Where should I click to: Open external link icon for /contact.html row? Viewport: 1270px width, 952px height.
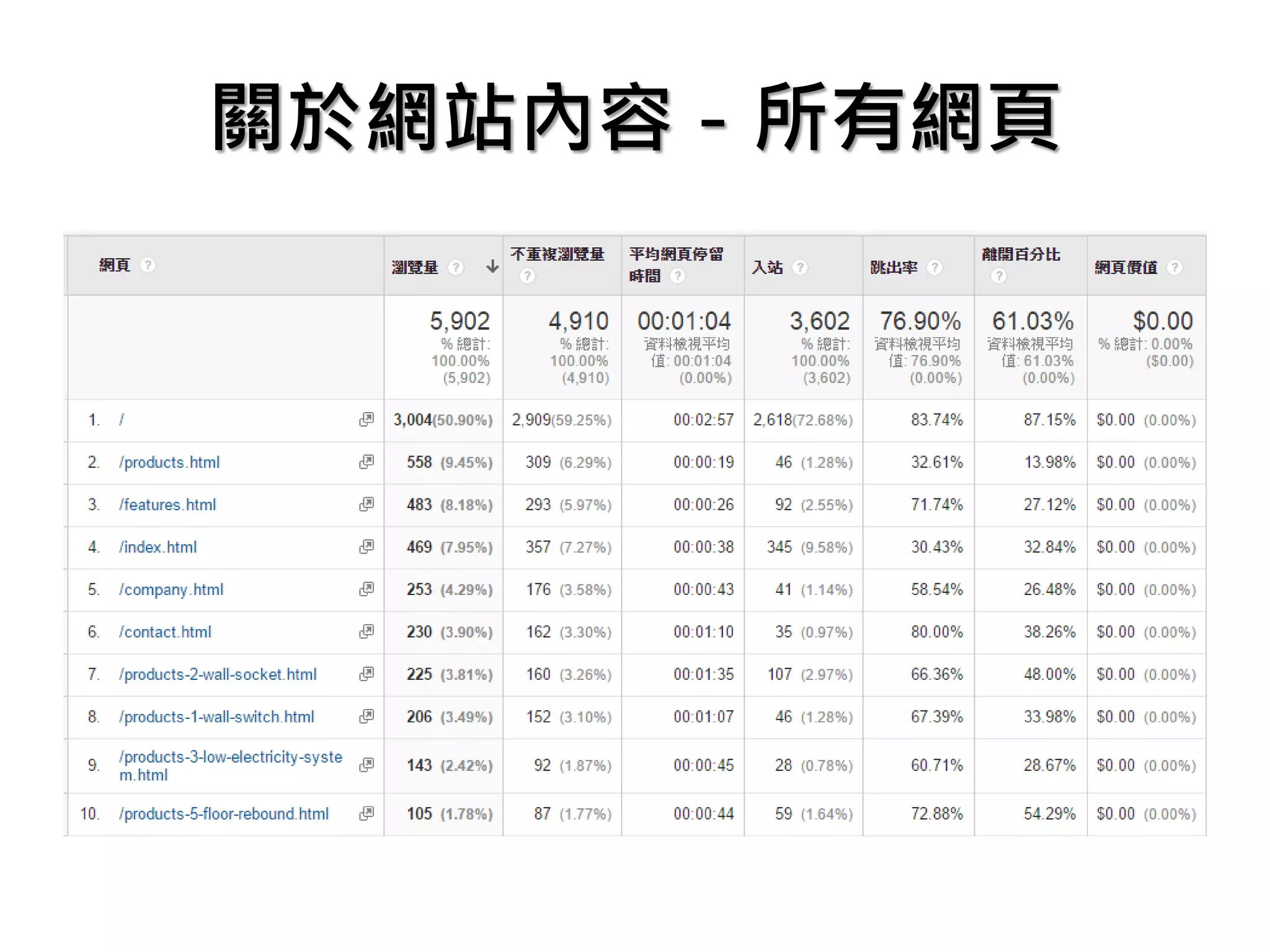[x=366, y=632]
